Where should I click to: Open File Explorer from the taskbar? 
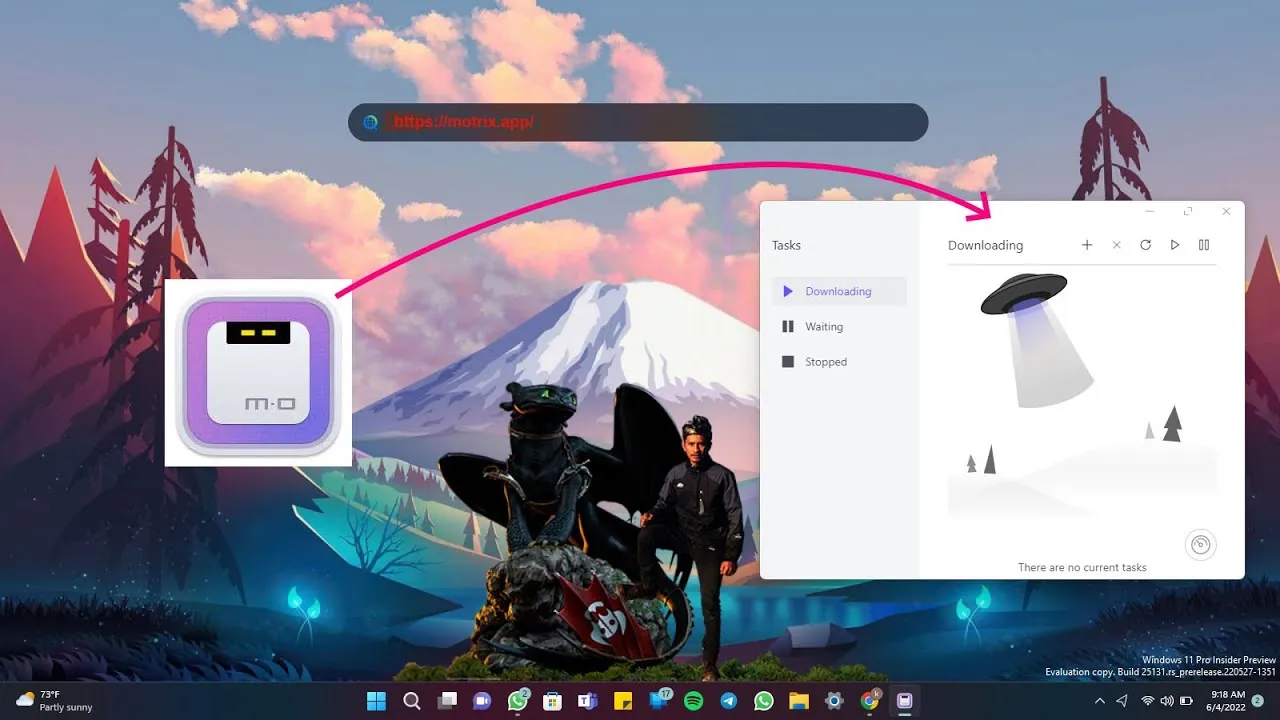click(798, 701)
